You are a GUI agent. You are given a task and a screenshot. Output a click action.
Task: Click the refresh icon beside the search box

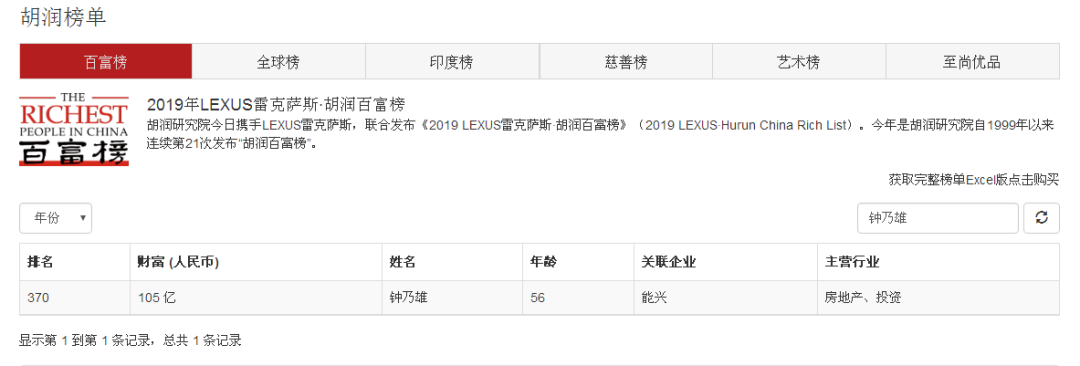click(x=1041, y=218)
